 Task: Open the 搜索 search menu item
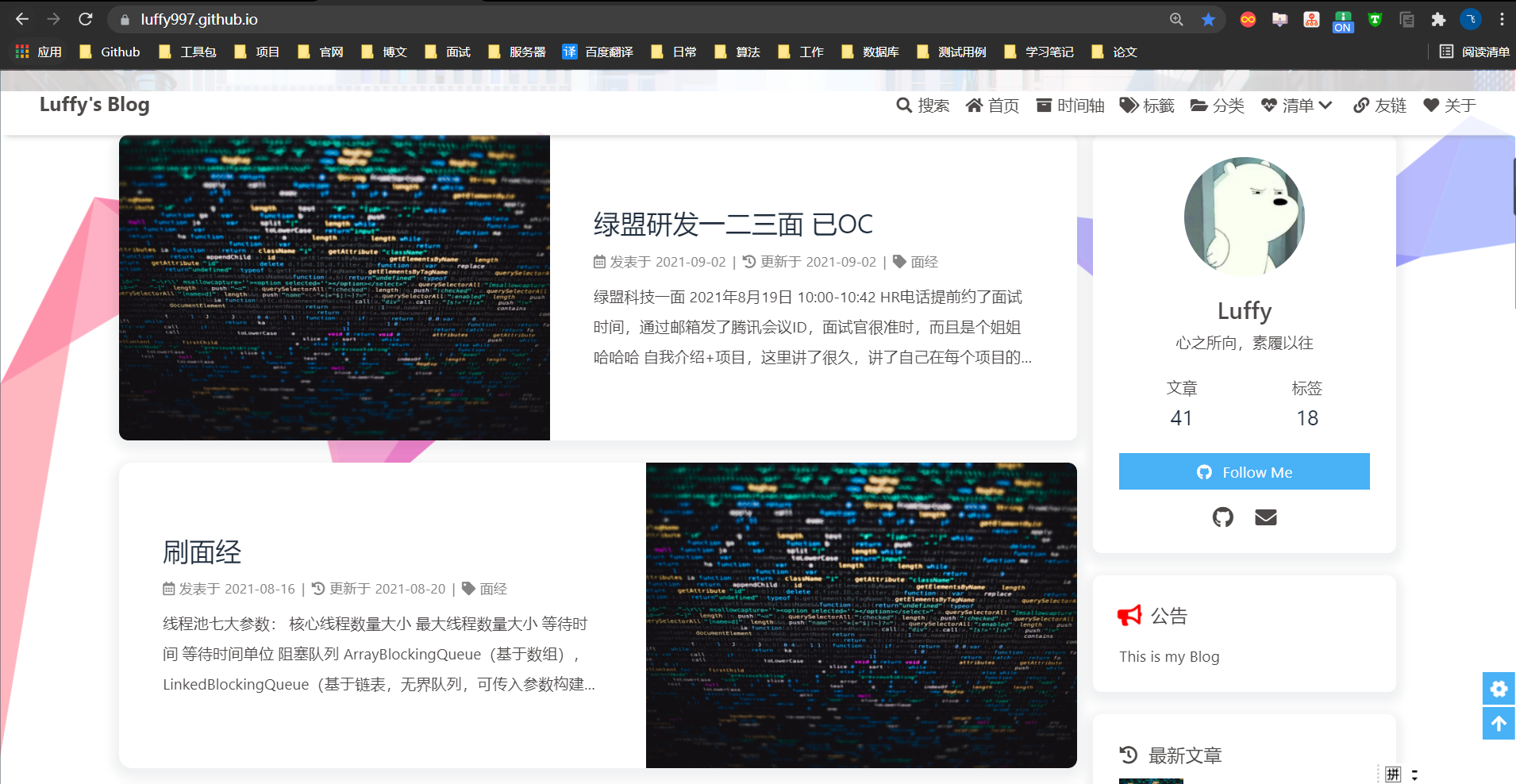pyautogui.click(x=922, y=106)
